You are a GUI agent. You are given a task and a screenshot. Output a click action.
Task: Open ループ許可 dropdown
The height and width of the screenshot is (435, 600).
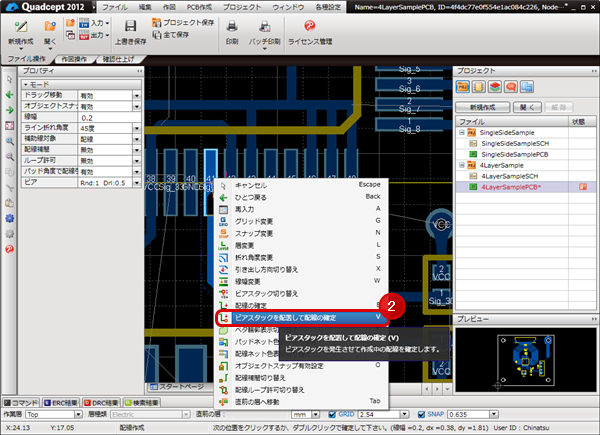(x=137, y=161)
